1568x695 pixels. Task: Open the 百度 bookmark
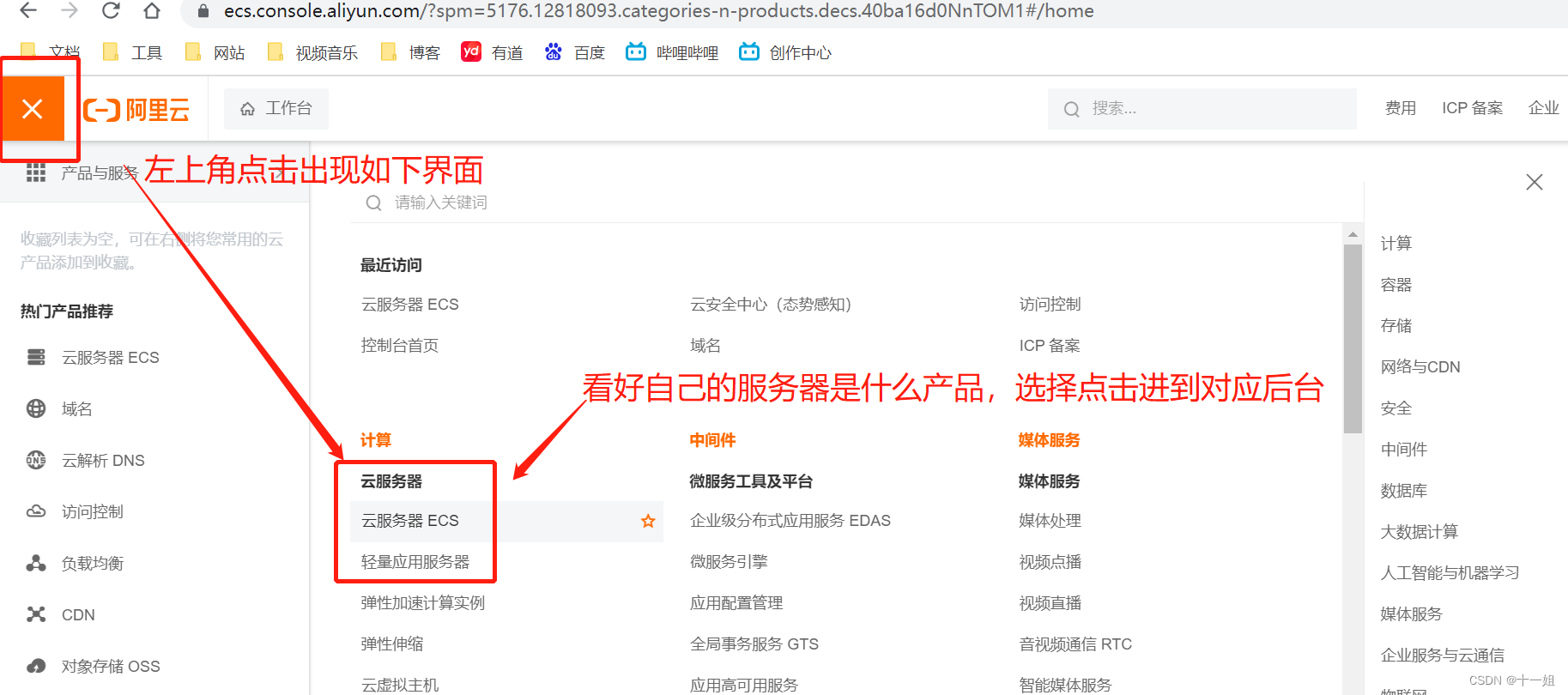click(574, 52)
